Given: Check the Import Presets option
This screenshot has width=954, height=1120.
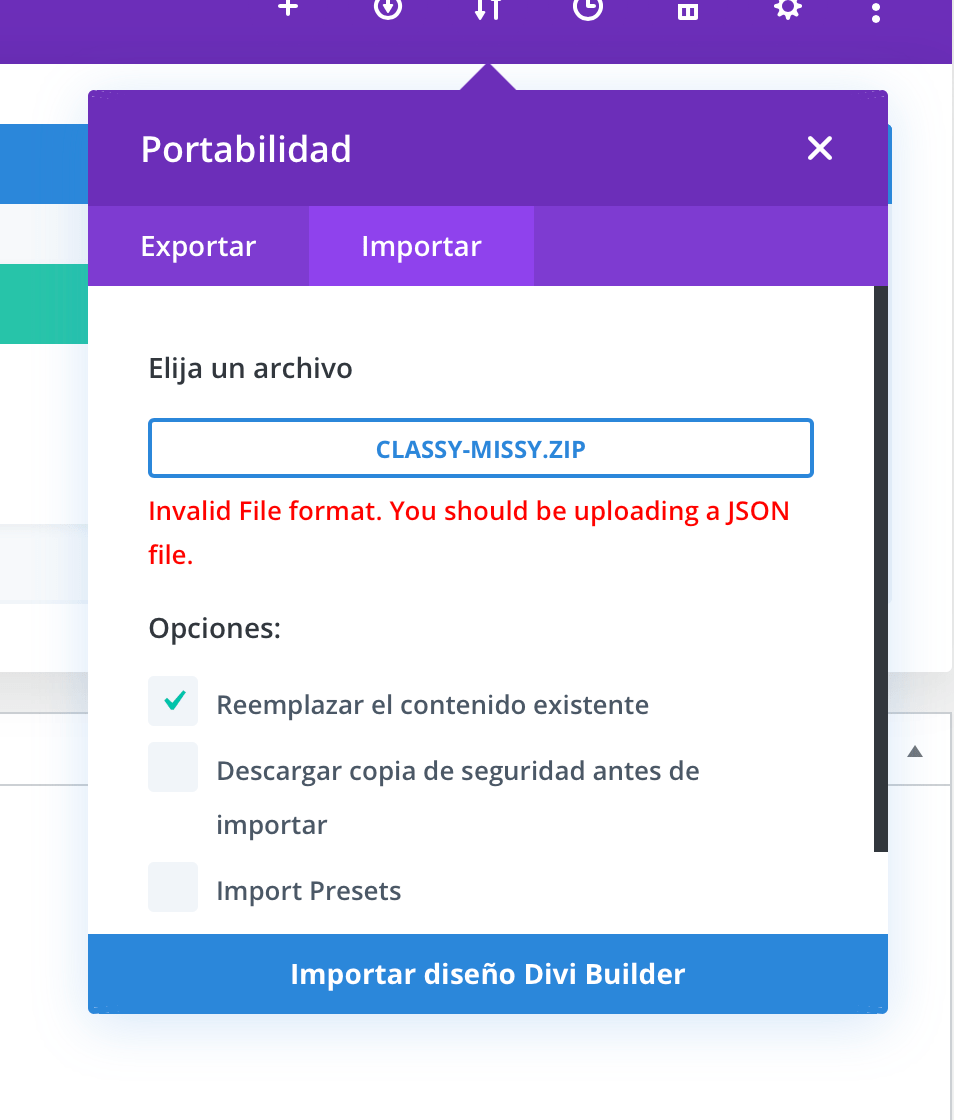Looking at the screenshot, I should coord(173,887).
